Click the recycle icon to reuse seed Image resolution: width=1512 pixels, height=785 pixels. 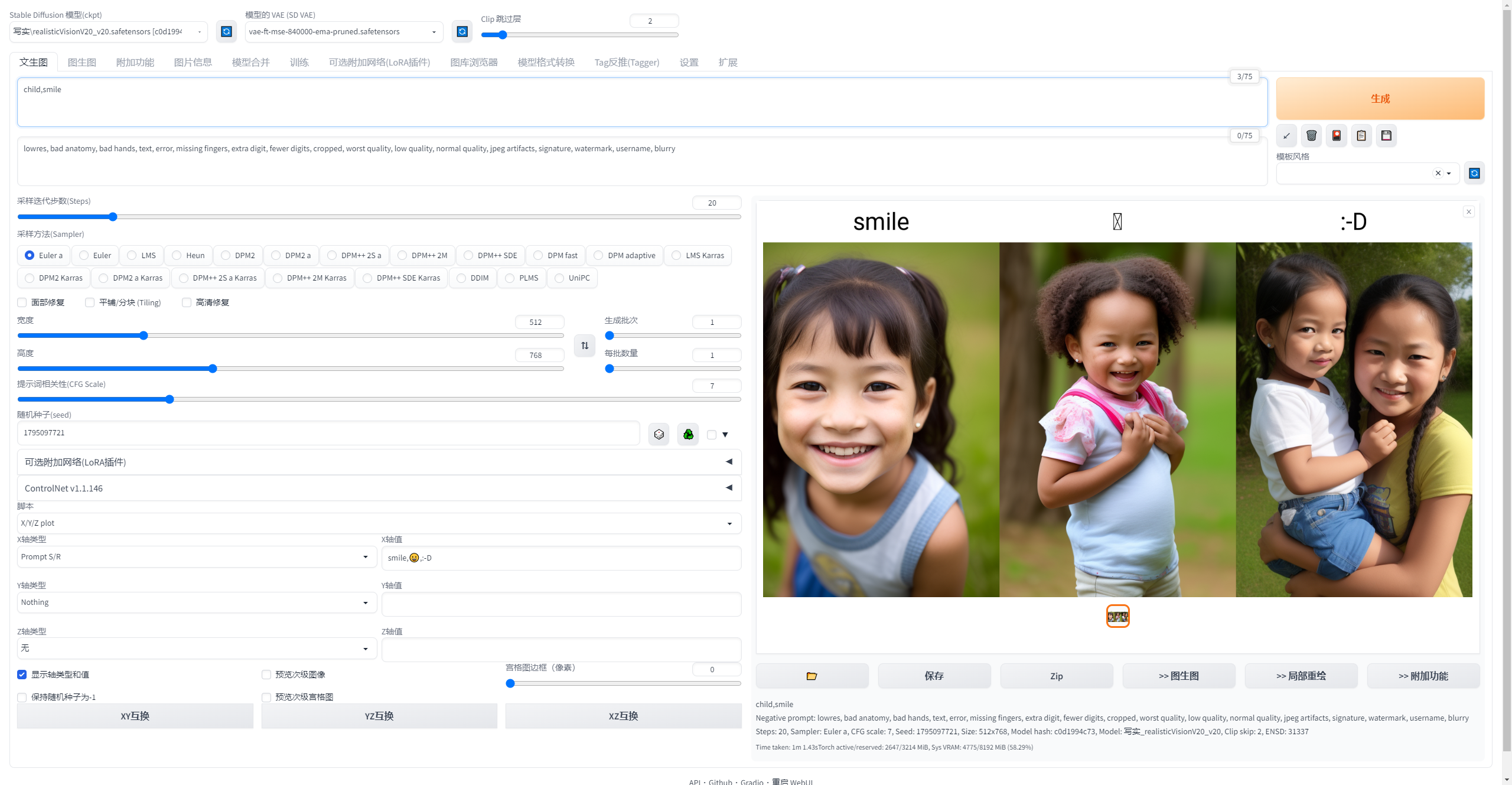click(x=688, y=435)
